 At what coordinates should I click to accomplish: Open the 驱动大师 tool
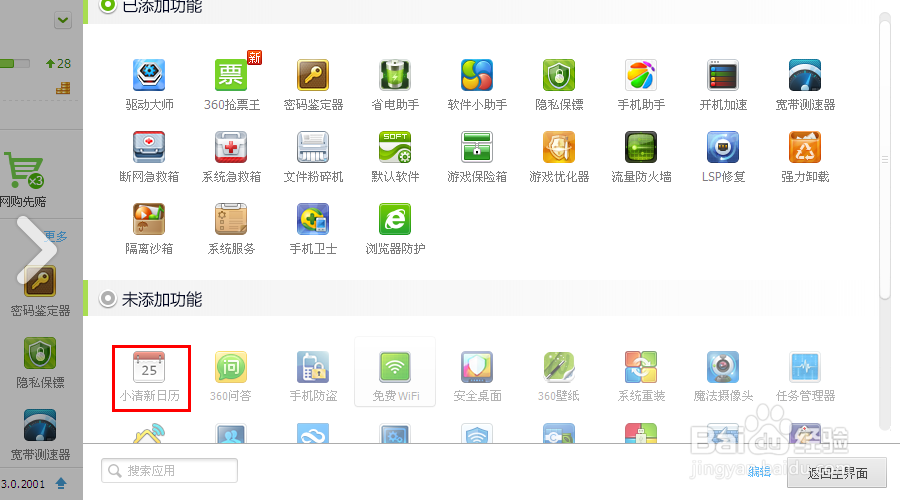click(x=149, y=84)
